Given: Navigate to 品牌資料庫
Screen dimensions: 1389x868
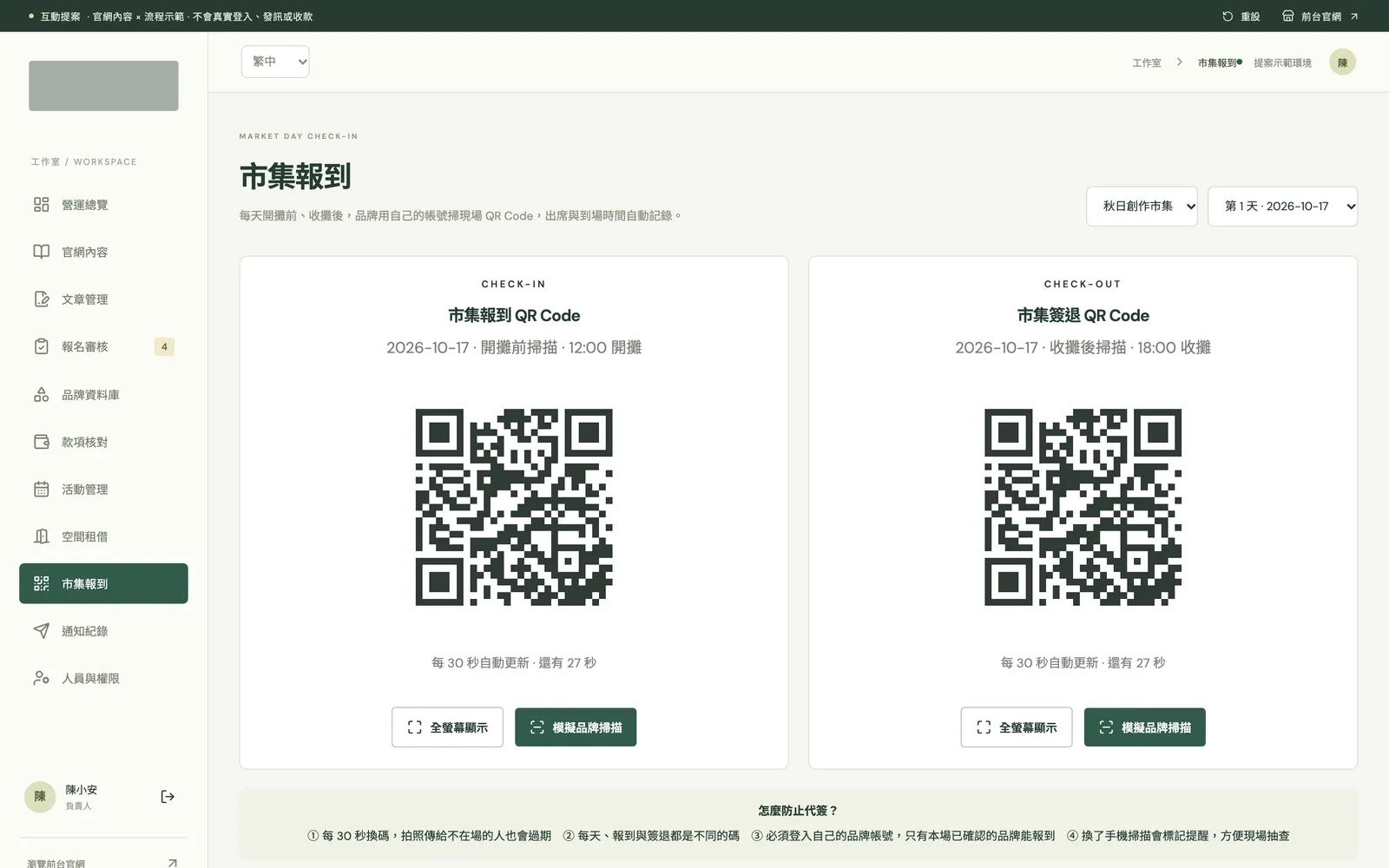Looking at the screenshot, I should click(103, 394).
